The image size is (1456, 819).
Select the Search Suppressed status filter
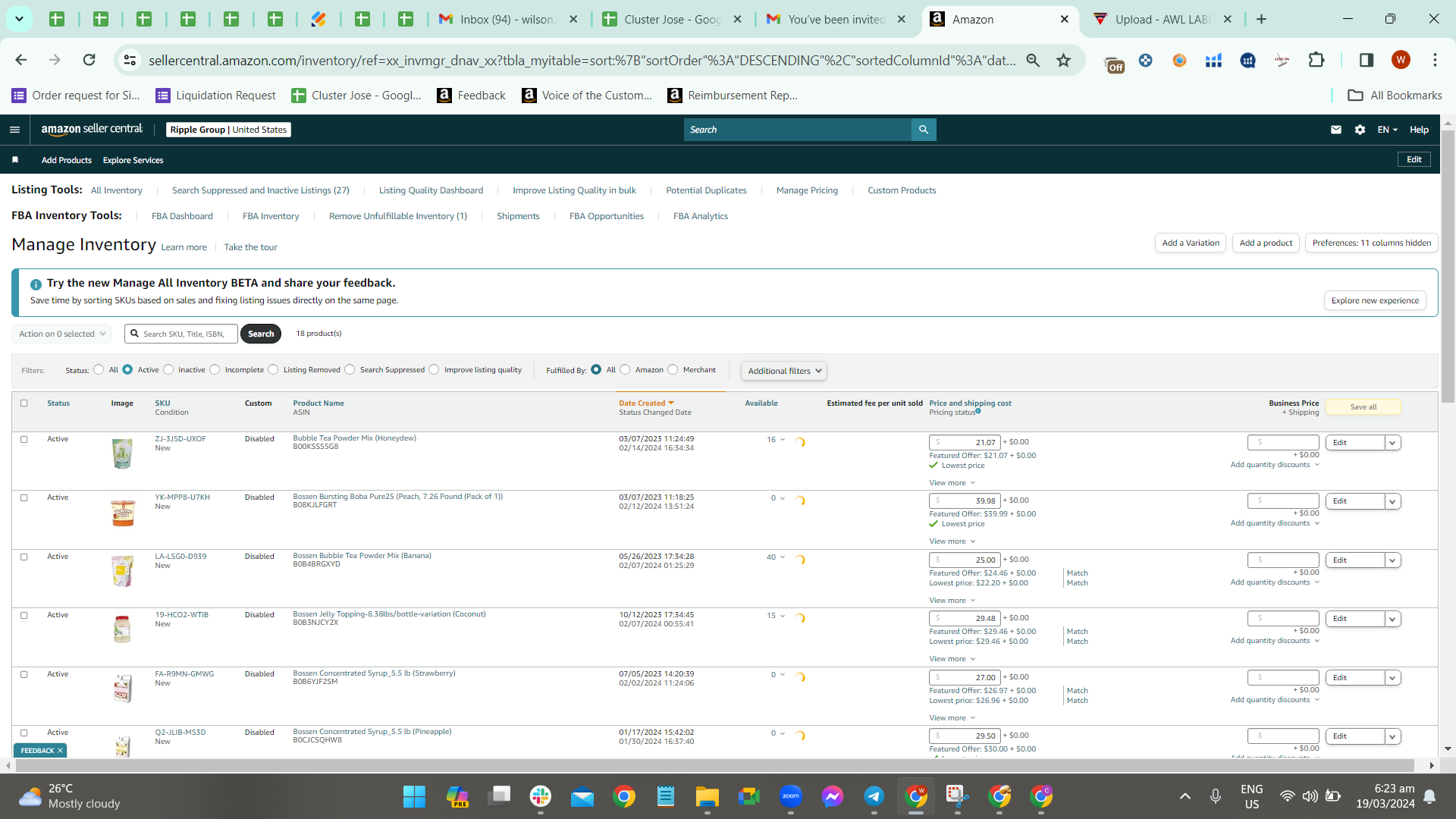[x=350, y=370]
